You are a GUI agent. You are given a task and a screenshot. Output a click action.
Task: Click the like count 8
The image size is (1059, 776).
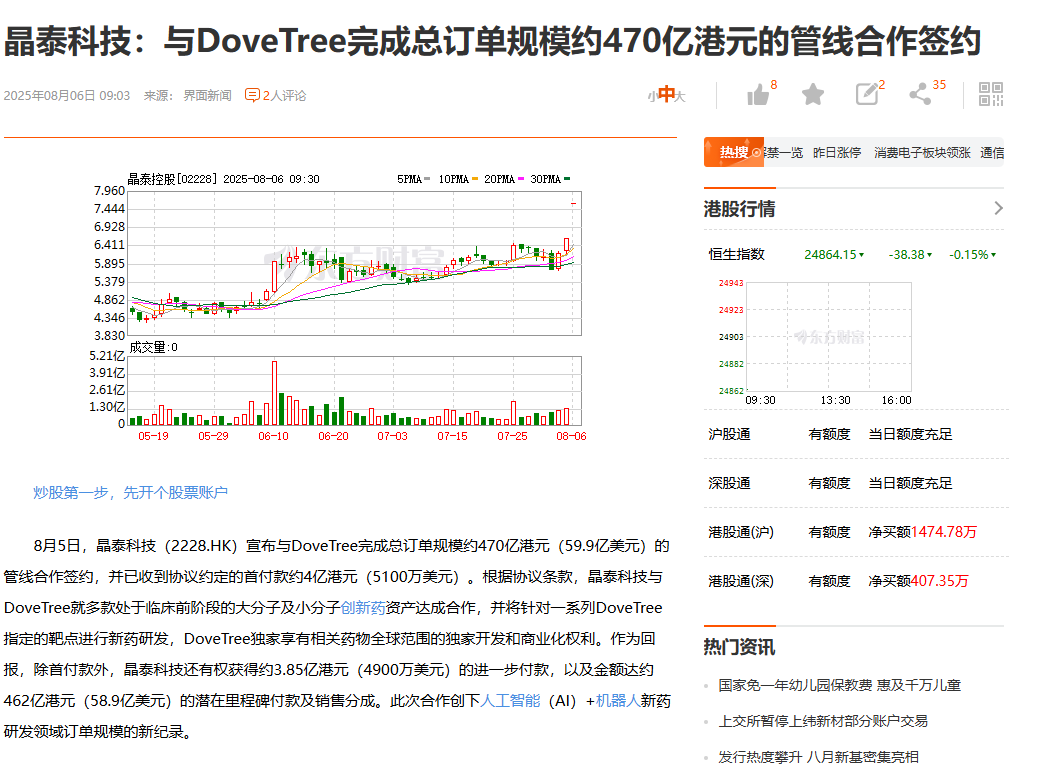point(774,85)
